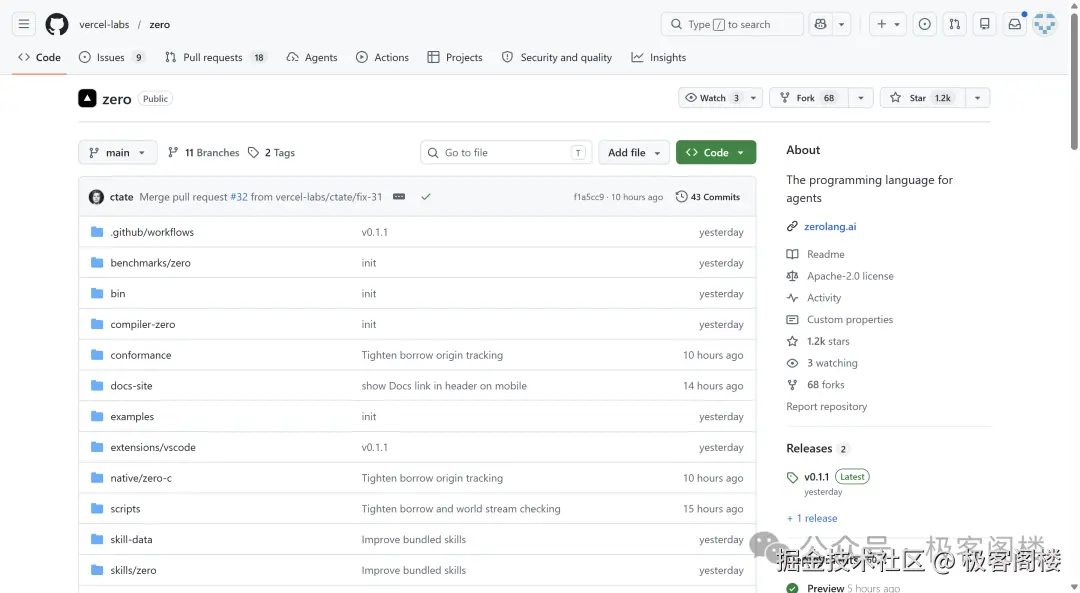Click the v0.1.1 release tag icon
The width and height of the screenshot is (1080, 593).
coord(792,477)
